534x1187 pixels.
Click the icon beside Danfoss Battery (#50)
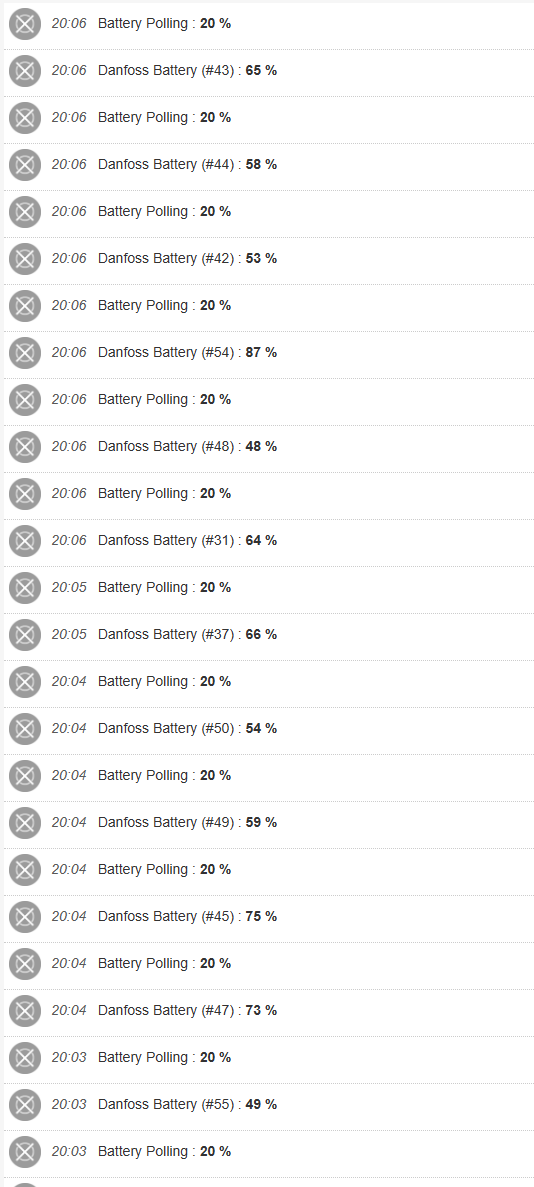[x=25, y=728]
